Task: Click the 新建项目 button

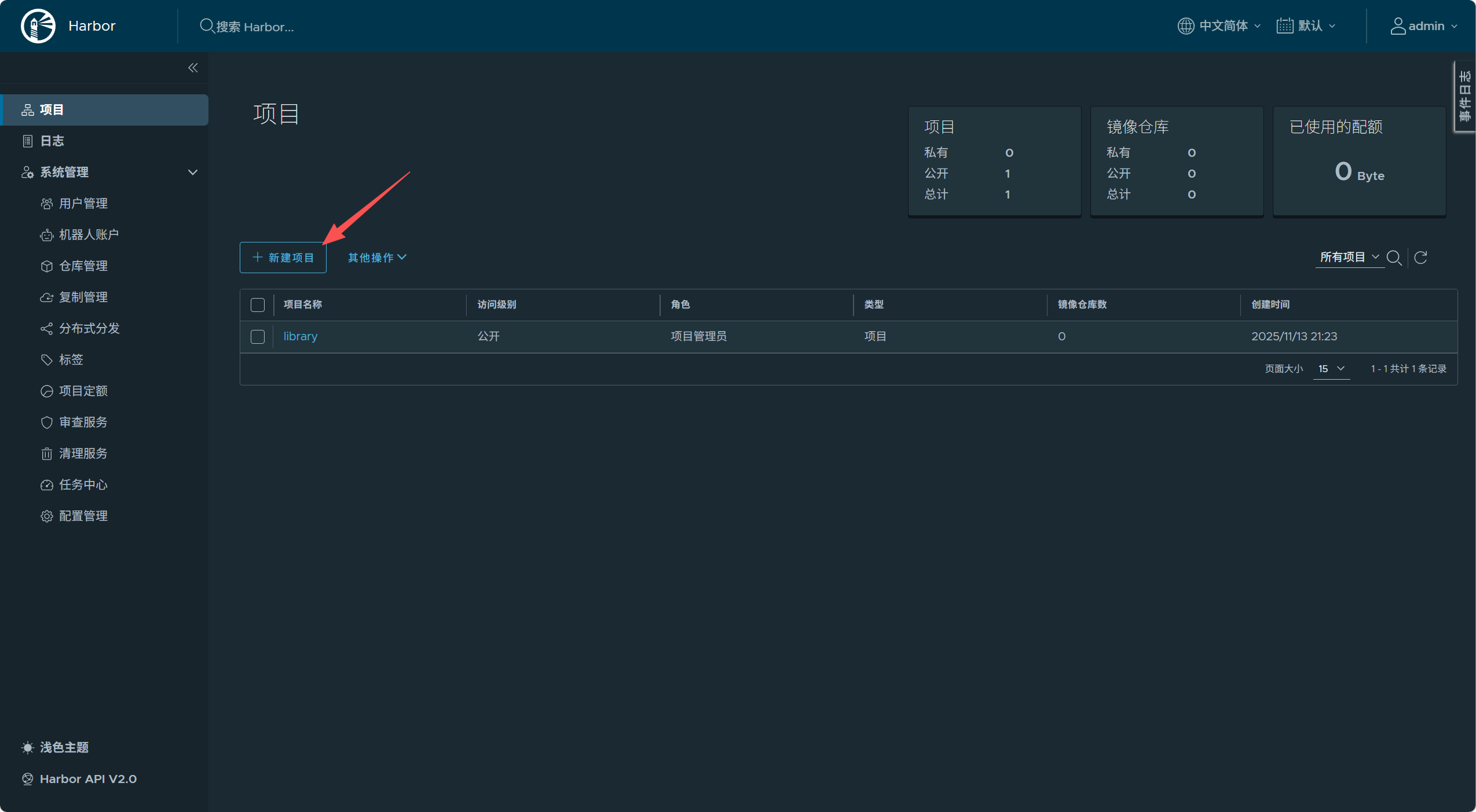Action: (x=283, y=258)
